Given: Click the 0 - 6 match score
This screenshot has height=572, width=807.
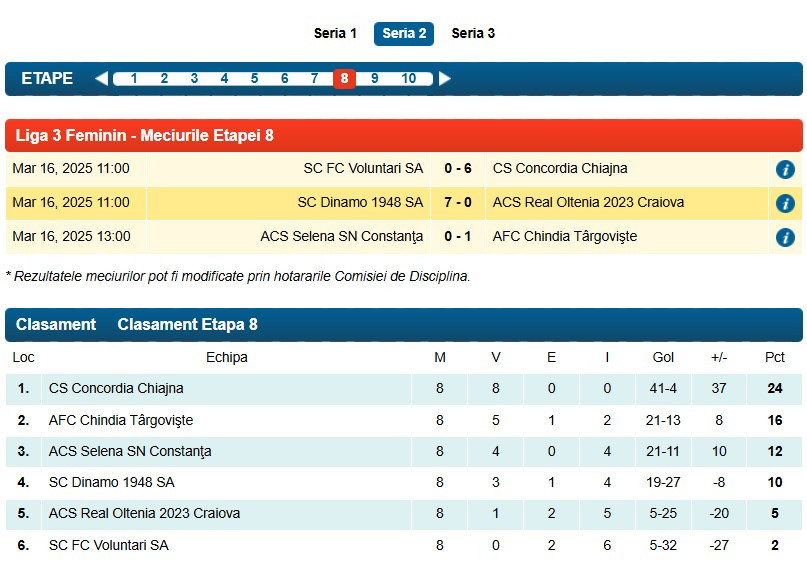Looking at the screenshot, I should pyautogui.click(x=458, y=168).
